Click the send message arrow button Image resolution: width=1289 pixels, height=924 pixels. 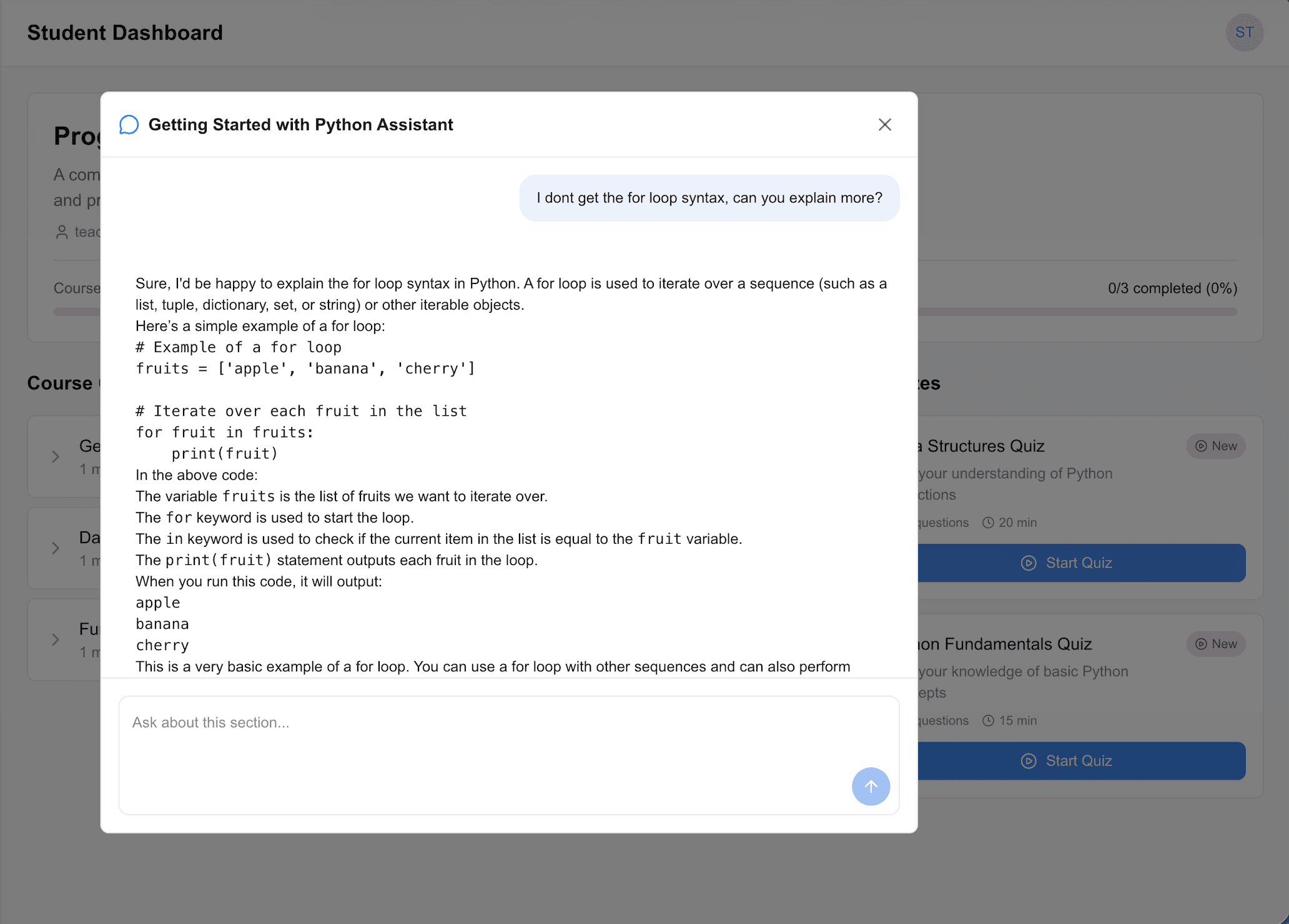871,786
